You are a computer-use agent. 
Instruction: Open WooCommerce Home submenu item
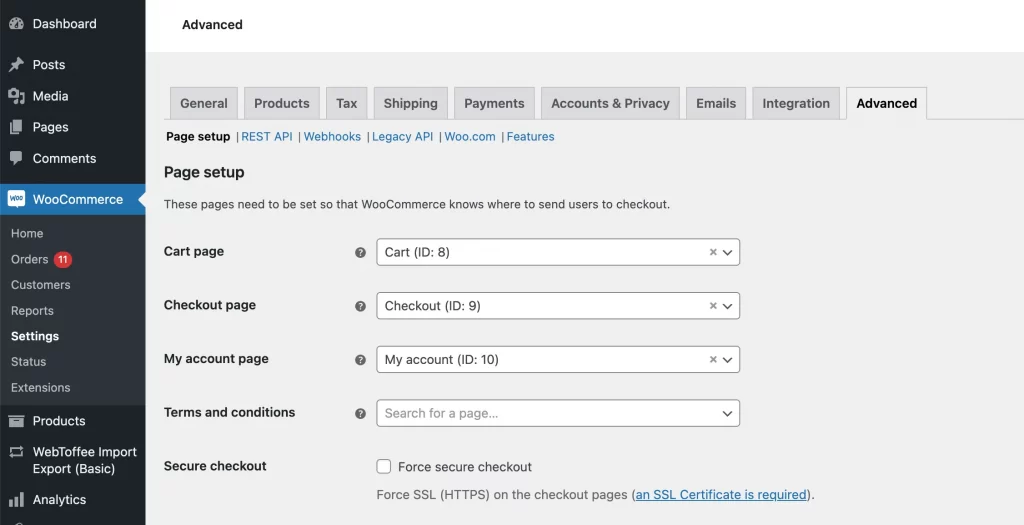tap(27, 233)
